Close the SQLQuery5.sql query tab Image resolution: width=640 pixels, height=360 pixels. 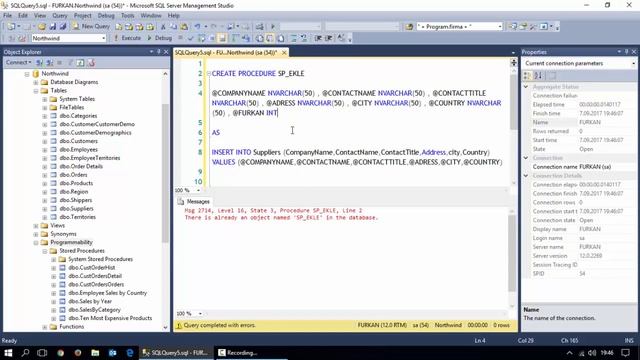[x=284, y=52]
